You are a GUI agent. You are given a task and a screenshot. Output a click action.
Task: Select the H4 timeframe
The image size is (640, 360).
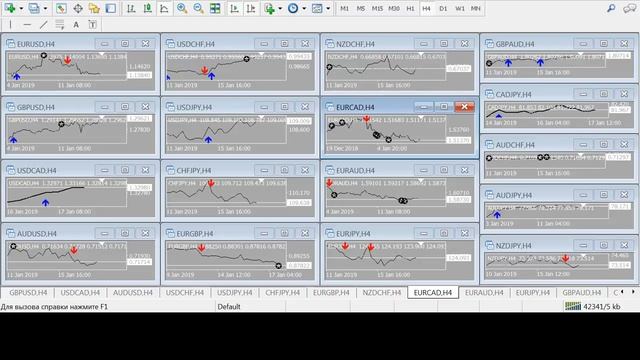coord(427,8)
